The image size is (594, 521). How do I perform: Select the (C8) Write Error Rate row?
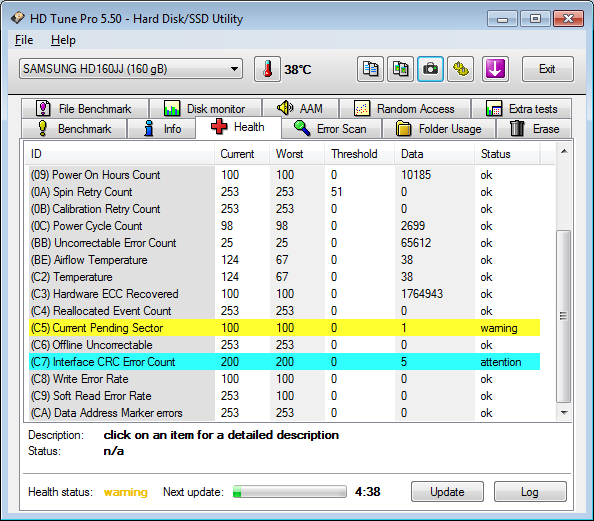tap(284, 379)
